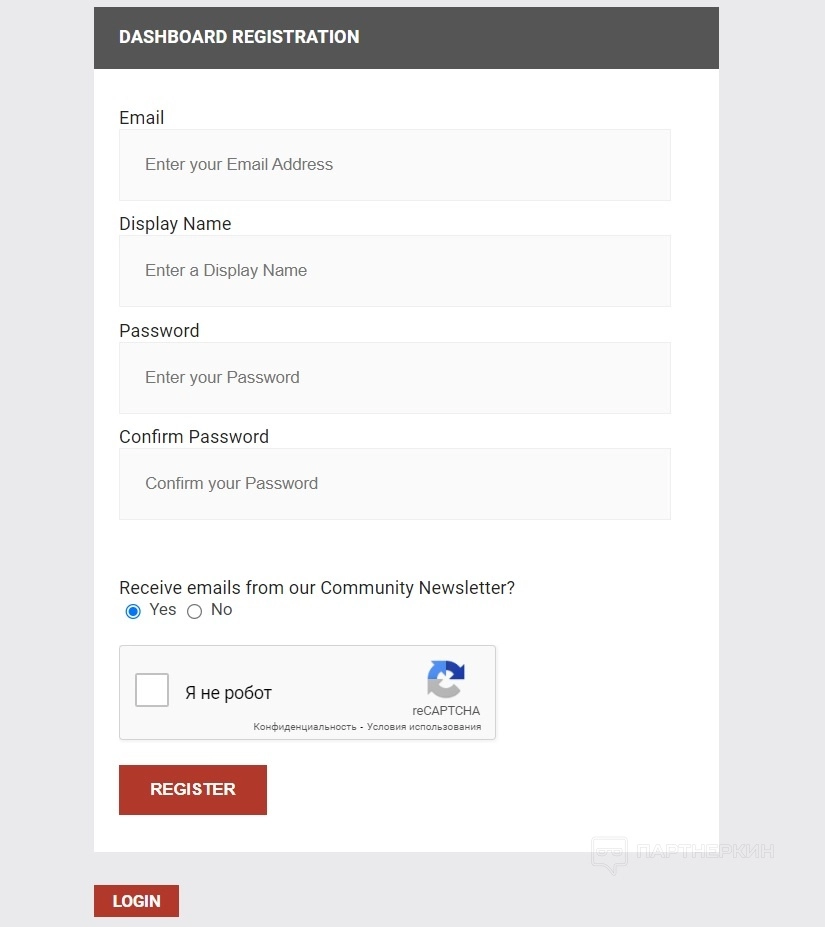Click the Login button
The image size is (825, 927).
click(x=136, y=901)
